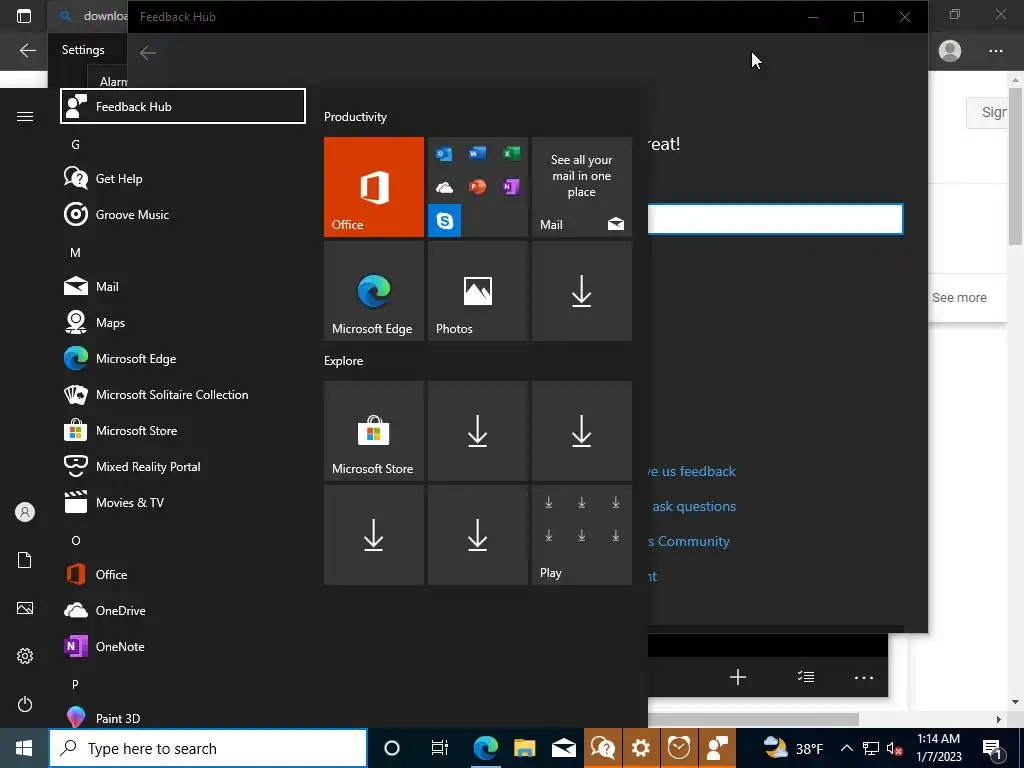1024x768 pixels.
Task: Open weather widget showing 38°F
Action: 793,748
